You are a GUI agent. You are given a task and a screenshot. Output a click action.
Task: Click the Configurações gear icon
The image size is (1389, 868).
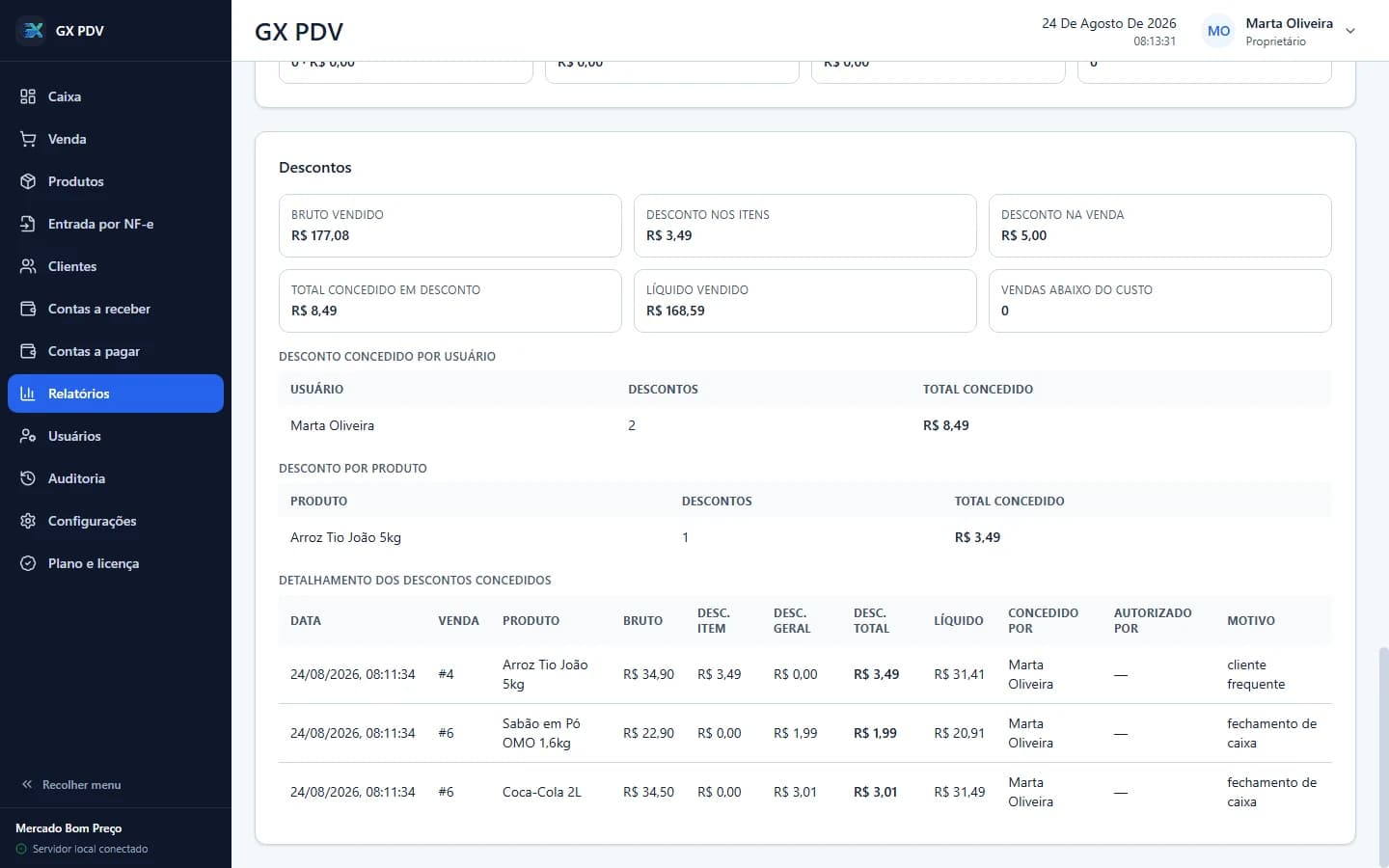coord(28,521)
